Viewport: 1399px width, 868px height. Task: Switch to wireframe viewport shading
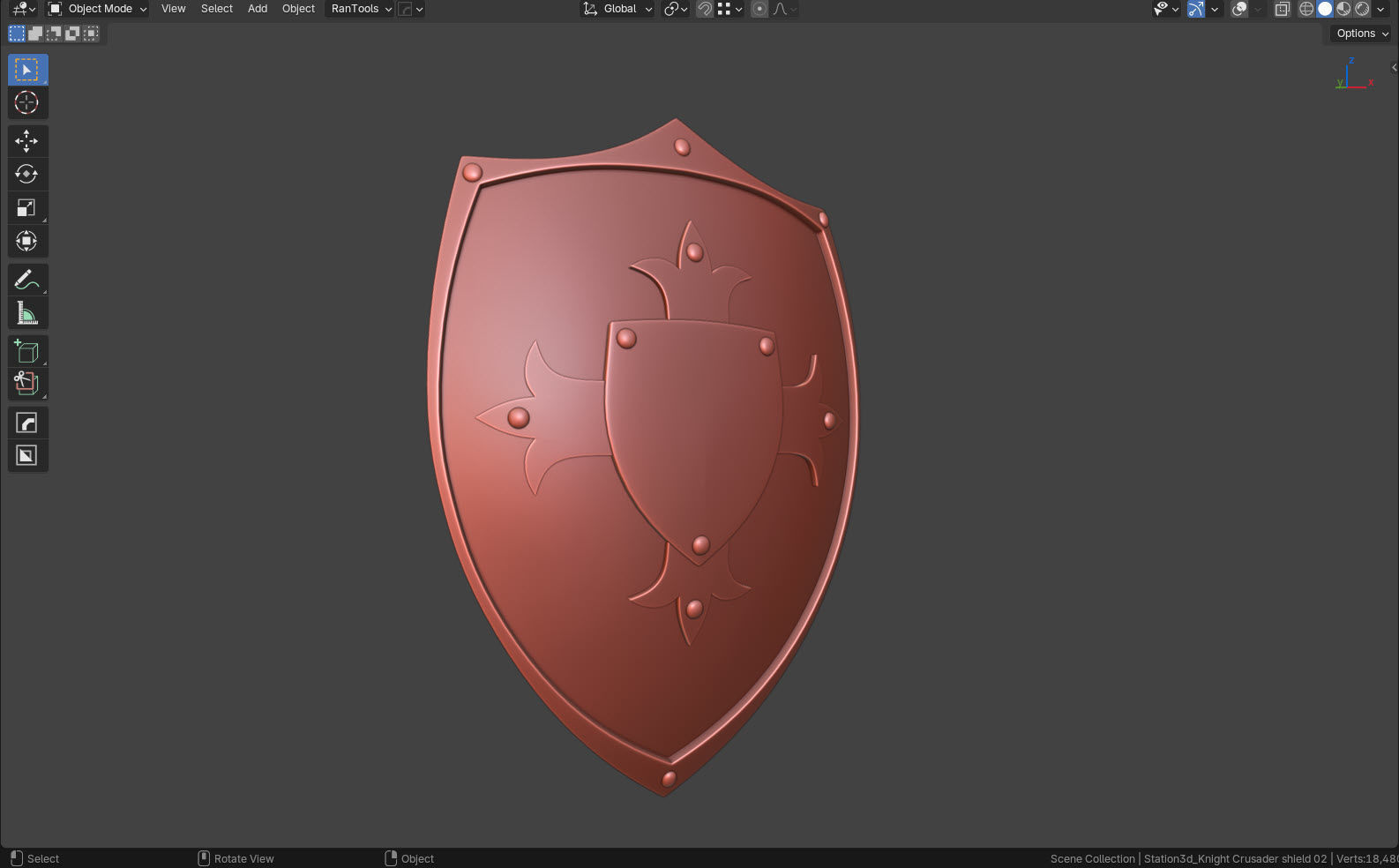tap(1306, 9)
